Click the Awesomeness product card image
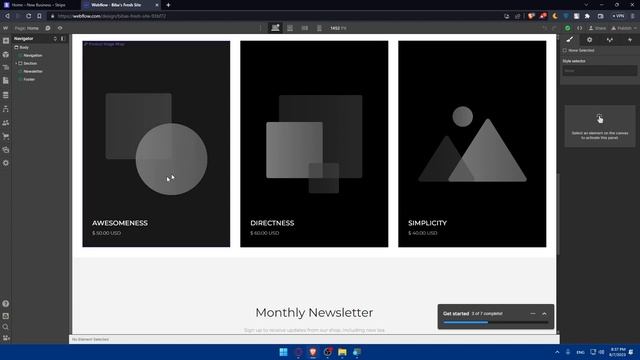This screenshot has height=360, width=640. point(156,144)
